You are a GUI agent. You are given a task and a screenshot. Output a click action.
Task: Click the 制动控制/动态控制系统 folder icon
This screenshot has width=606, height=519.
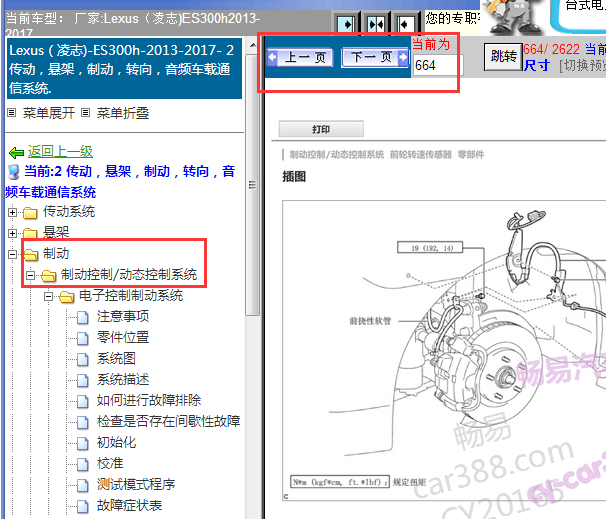pos(49,276)
